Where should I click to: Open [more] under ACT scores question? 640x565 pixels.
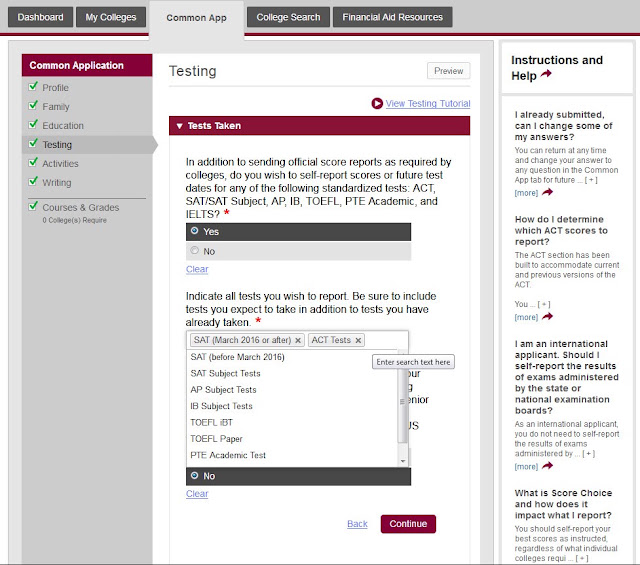click(526, 317)
